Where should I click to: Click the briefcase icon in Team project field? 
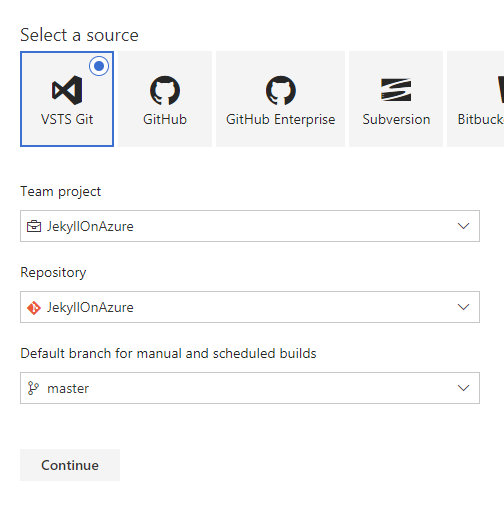click(x=34, y=226)
